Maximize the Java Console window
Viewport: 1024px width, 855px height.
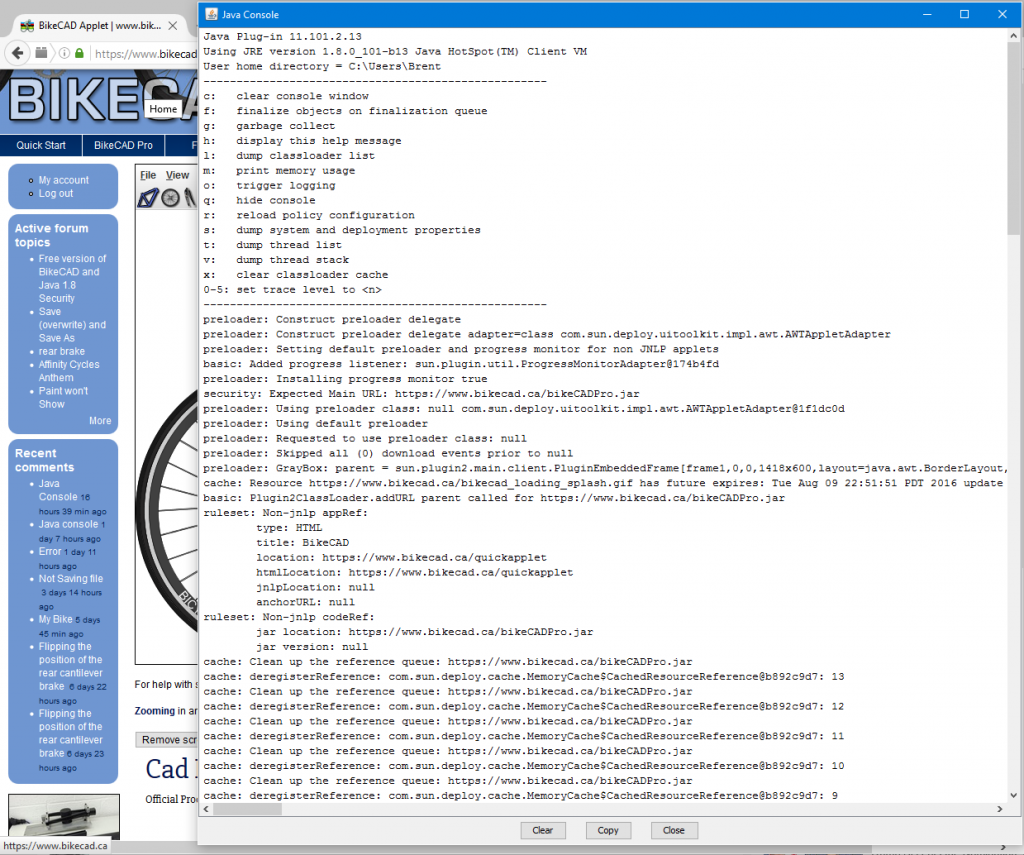point(964,15)
